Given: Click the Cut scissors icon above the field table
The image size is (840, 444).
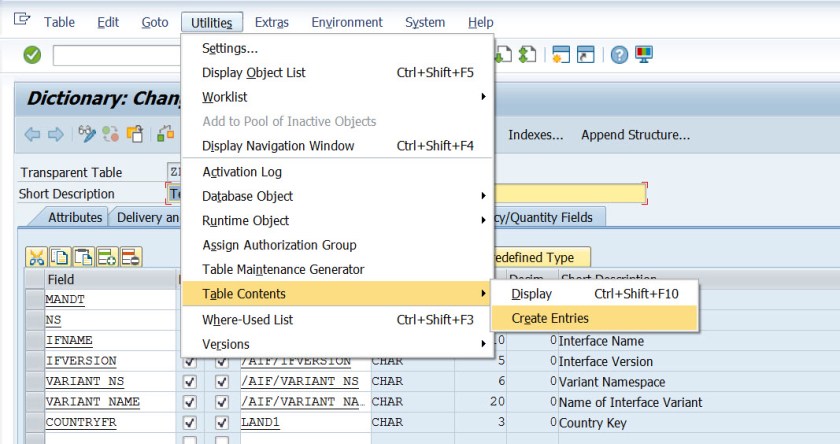Looking at the screenshot, I should 36,257.
